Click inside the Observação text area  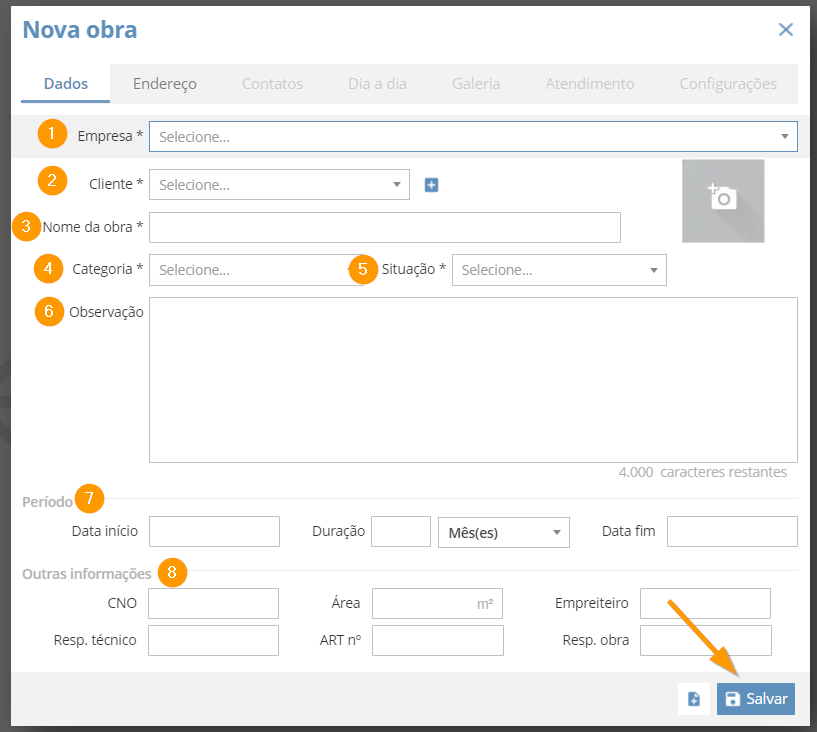click(473, 380)
